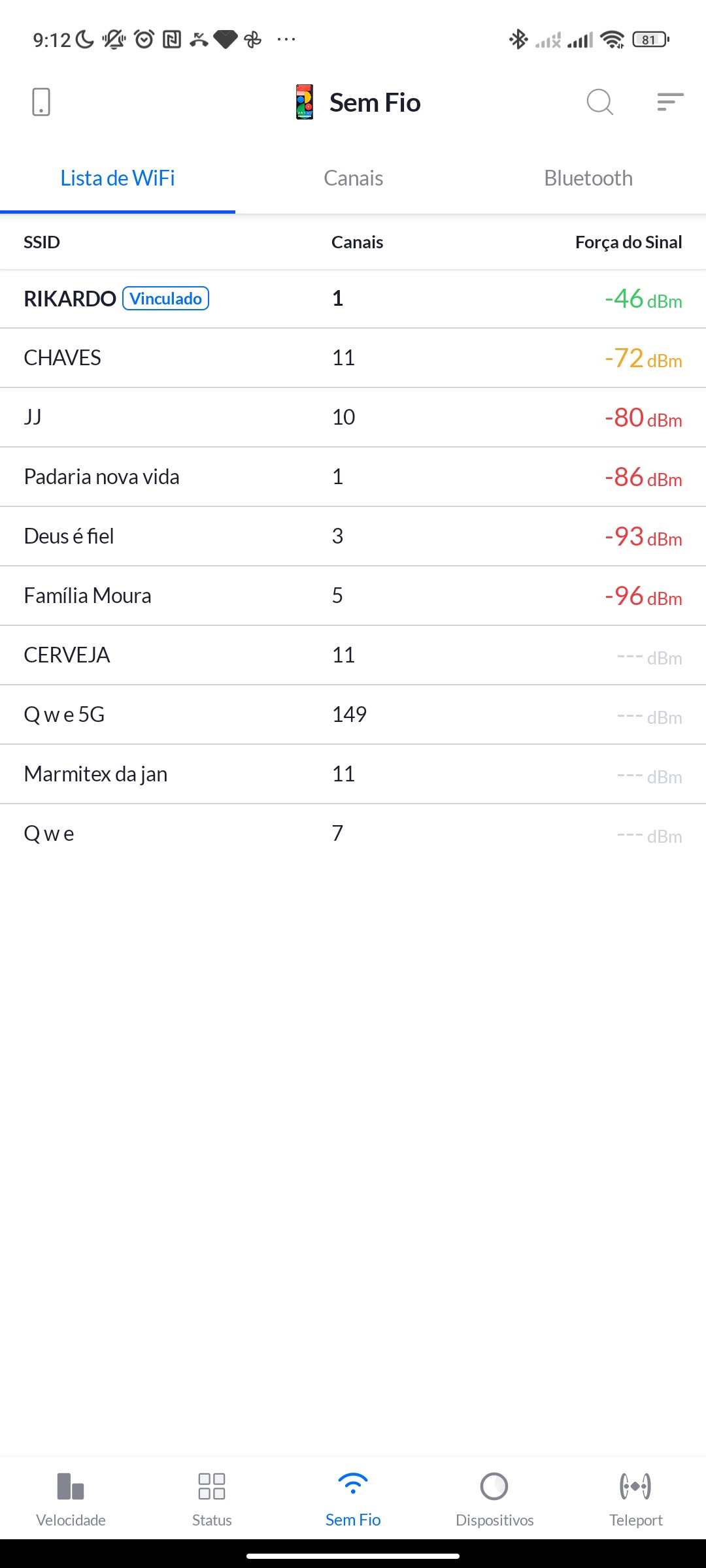Tap the phone device icon at top left
The image size is (706, 1568).
[x=41, y=102]
